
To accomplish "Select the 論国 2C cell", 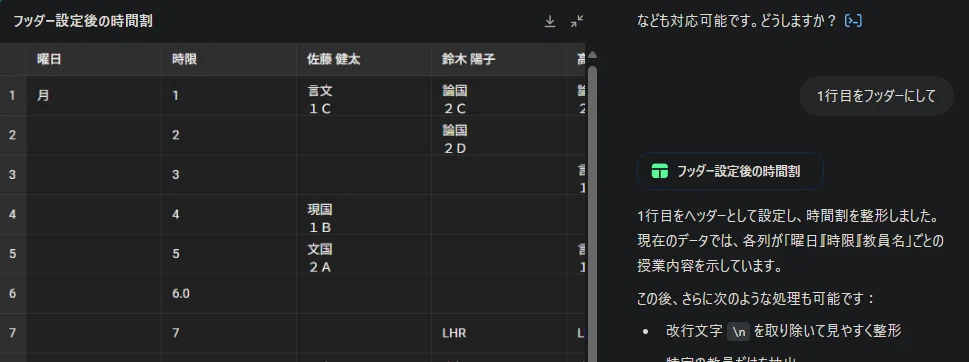I will (x=499, y=96).
